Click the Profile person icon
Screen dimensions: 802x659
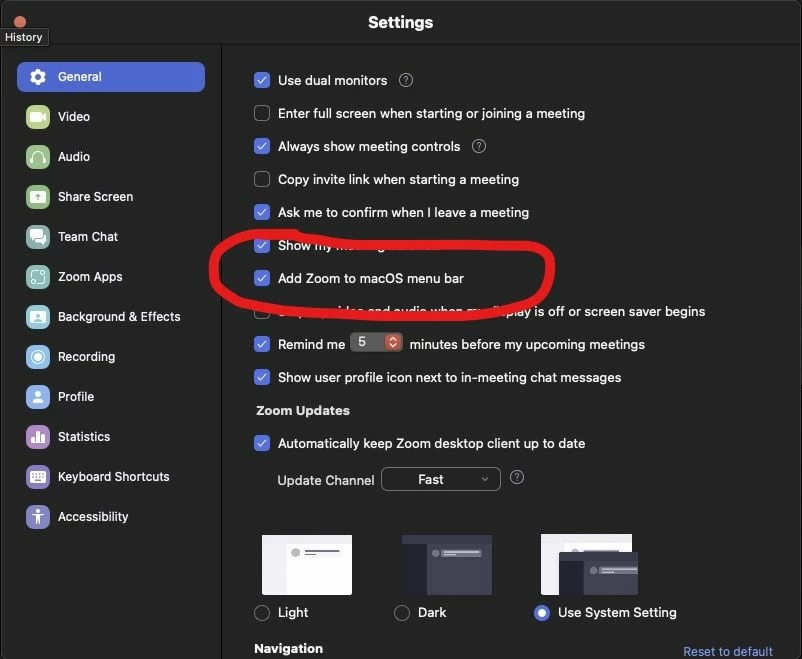click(x=38, y=397)
